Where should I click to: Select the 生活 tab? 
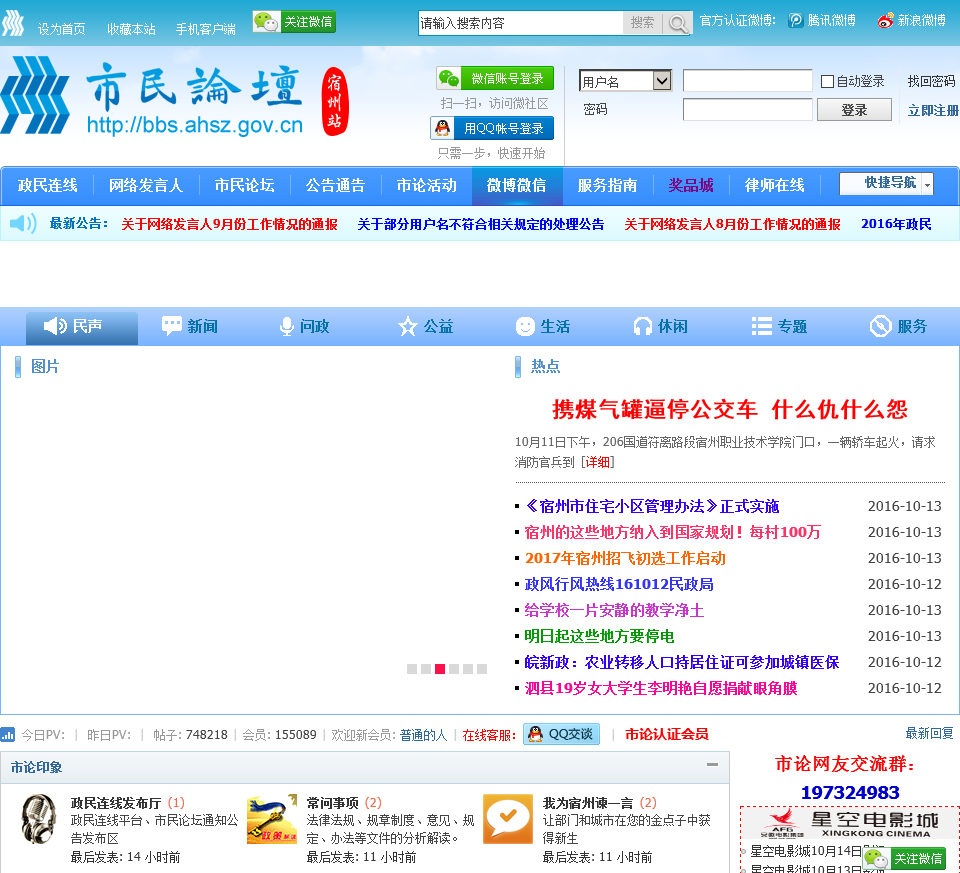tap(543, 326)
